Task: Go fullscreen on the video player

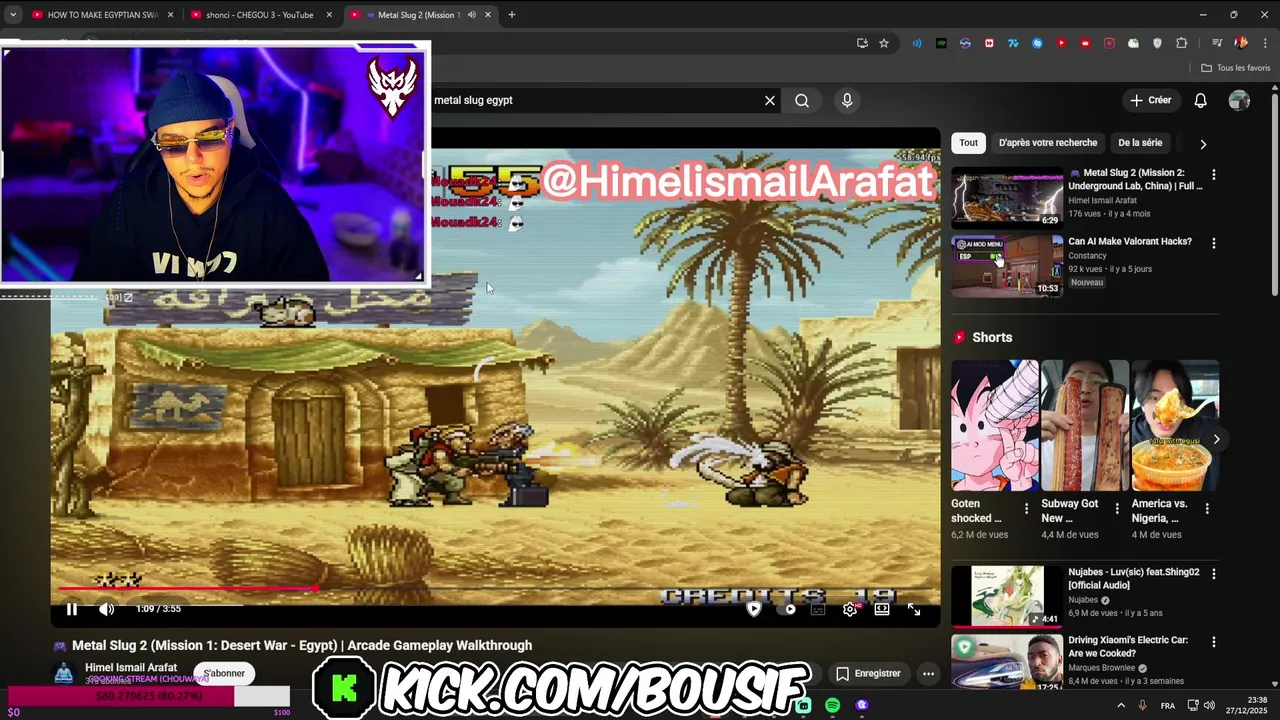Action: tap(914, 609)
